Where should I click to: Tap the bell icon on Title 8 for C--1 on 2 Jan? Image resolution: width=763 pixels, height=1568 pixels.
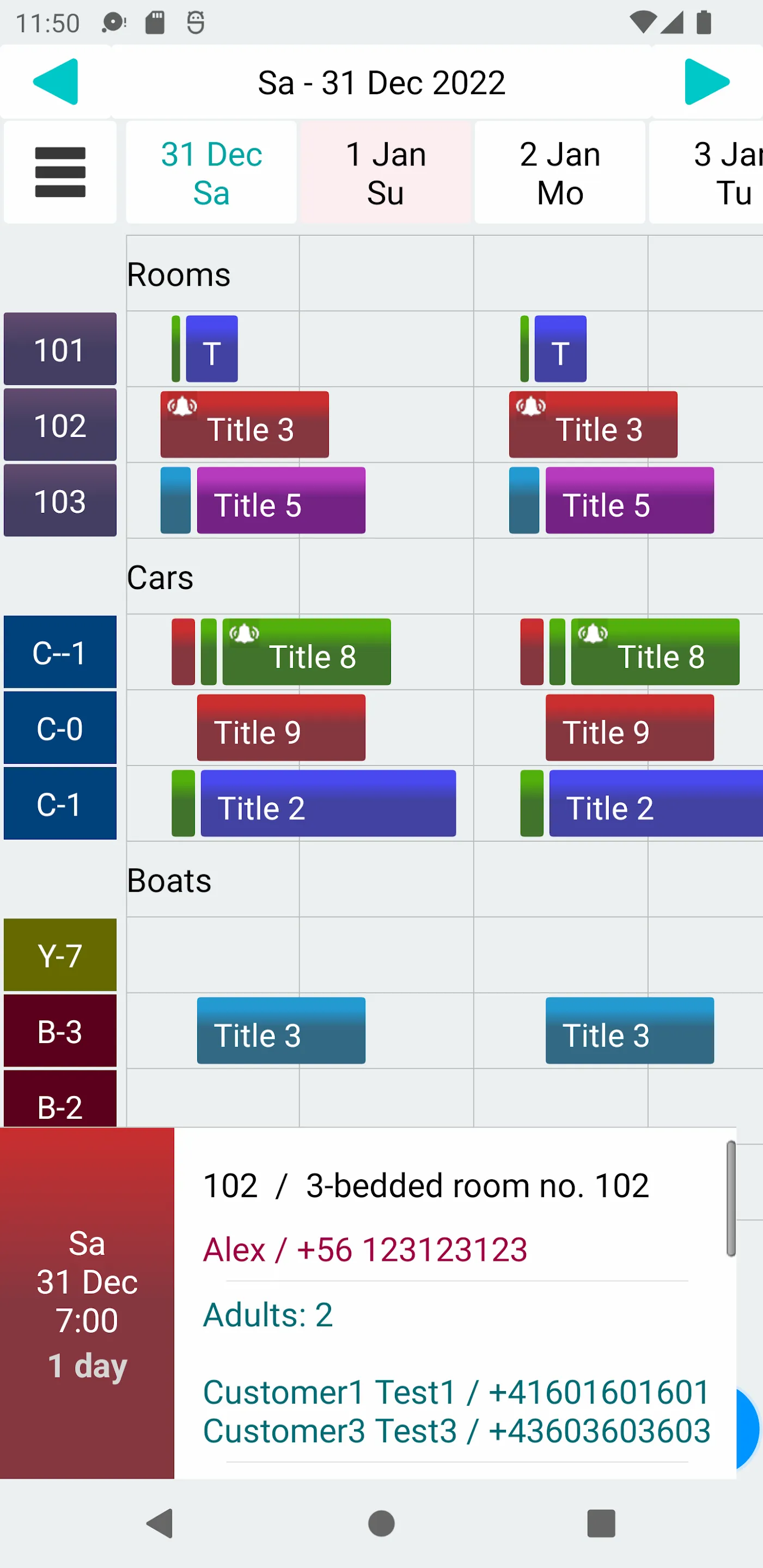click(593, 633)
